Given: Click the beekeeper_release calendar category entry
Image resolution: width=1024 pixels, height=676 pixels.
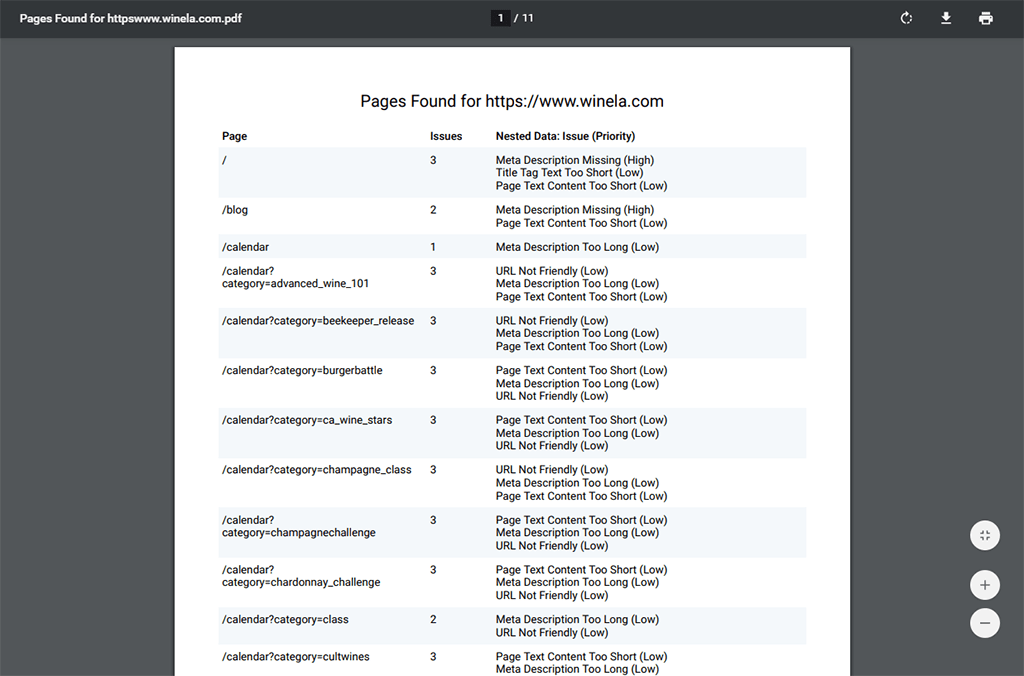Looking at the screenshot, I should [x=318, y=321].
